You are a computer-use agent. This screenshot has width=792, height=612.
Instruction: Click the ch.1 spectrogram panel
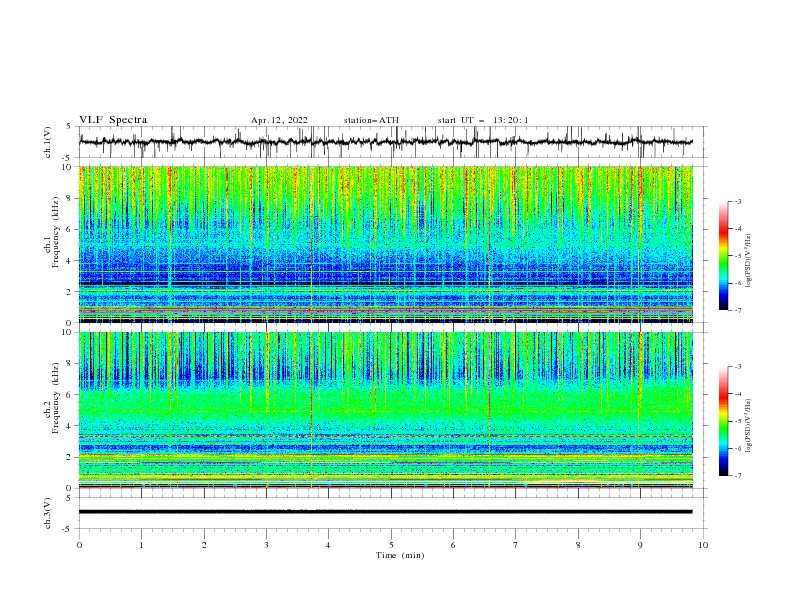pyautogui.click(x=385, y=244)
